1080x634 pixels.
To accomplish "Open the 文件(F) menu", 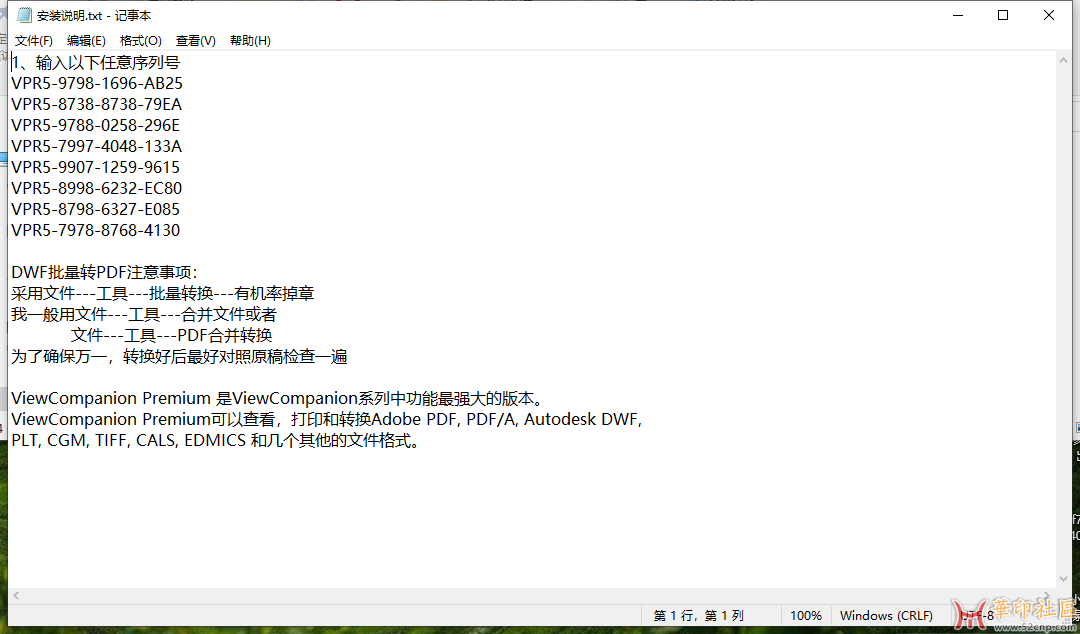I will tap(34, 41).
